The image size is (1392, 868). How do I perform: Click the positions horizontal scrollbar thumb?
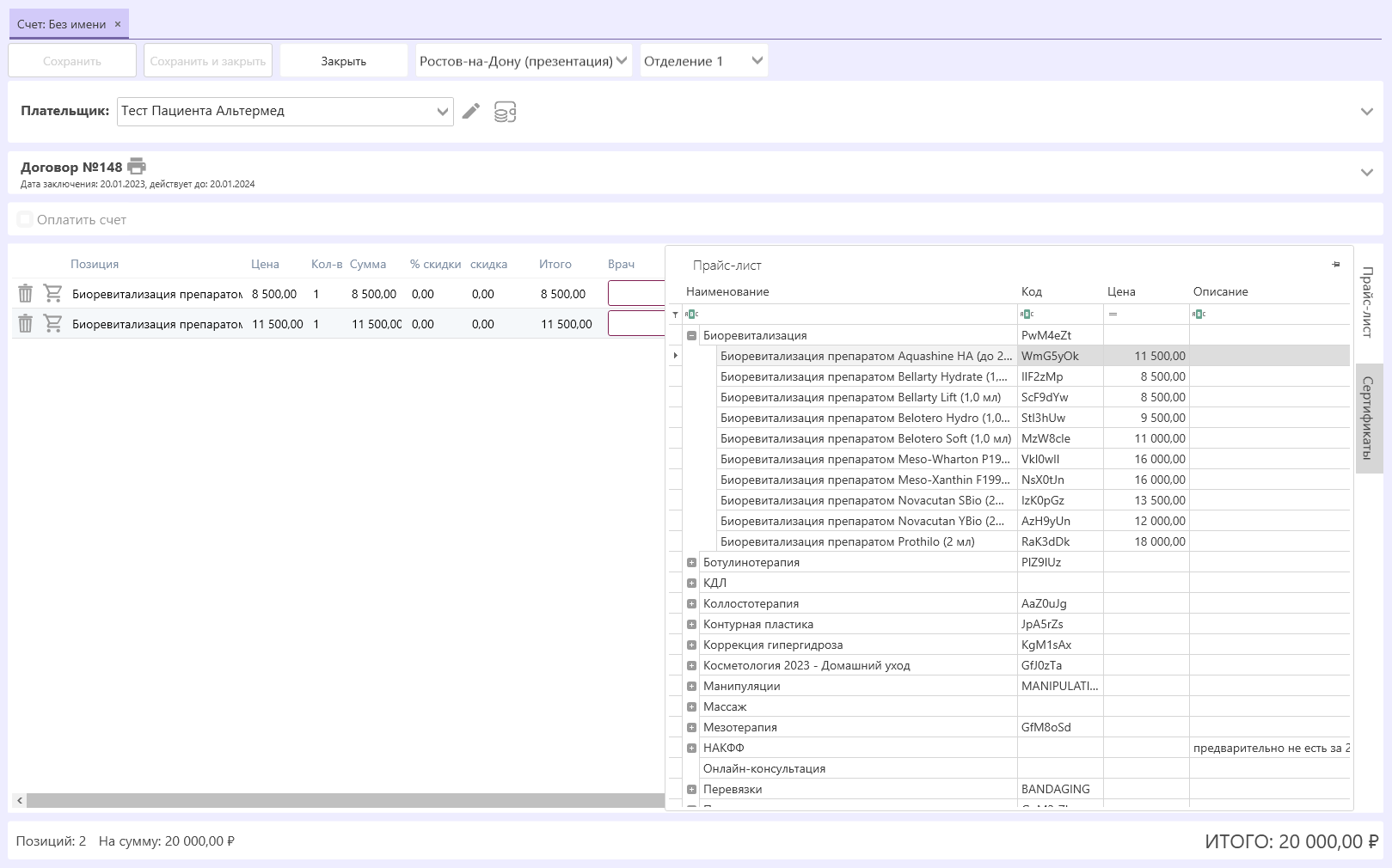(x=346, y=800)
